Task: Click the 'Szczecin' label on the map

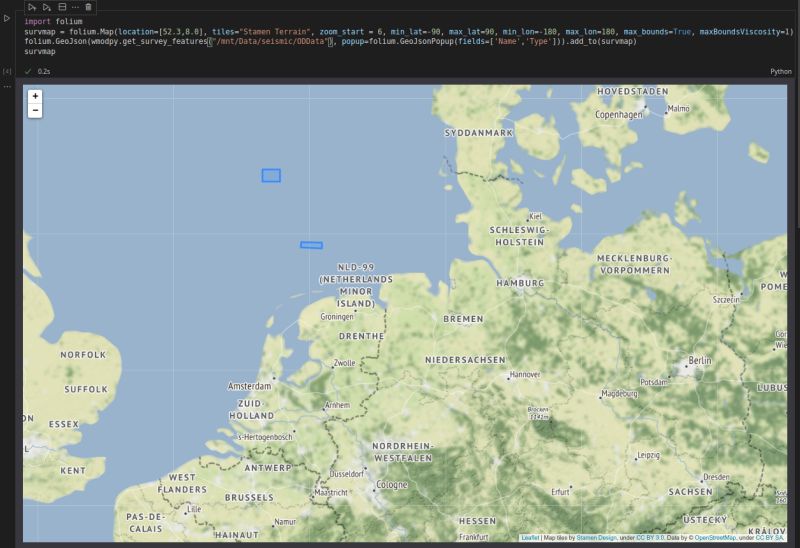Action: [726, 300]
